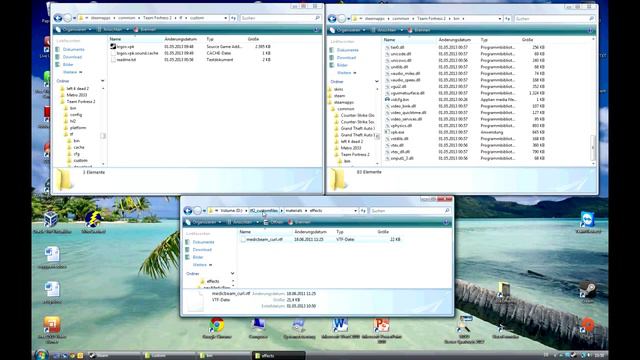Launch Microsoft Word desktop shortcut
This screenshot has width=640, height=360.
[x=340, y=328]
